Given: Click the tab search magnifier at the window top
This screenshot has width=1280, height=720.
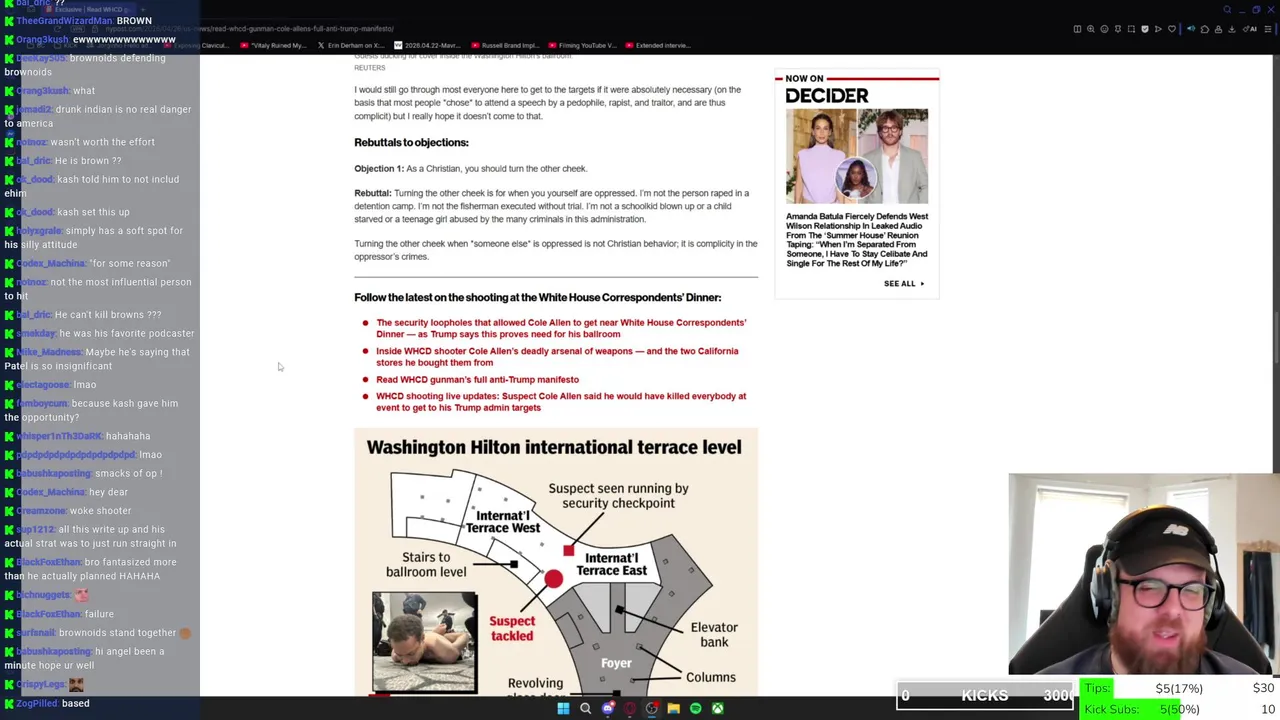Looking at the screenshot, I should (x=1227, y=9).
